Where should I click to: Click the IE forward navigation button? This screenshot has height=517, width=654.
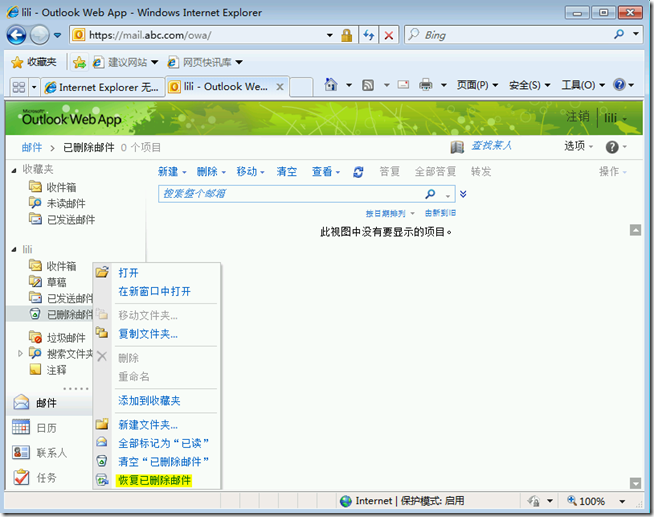[40, 35]
